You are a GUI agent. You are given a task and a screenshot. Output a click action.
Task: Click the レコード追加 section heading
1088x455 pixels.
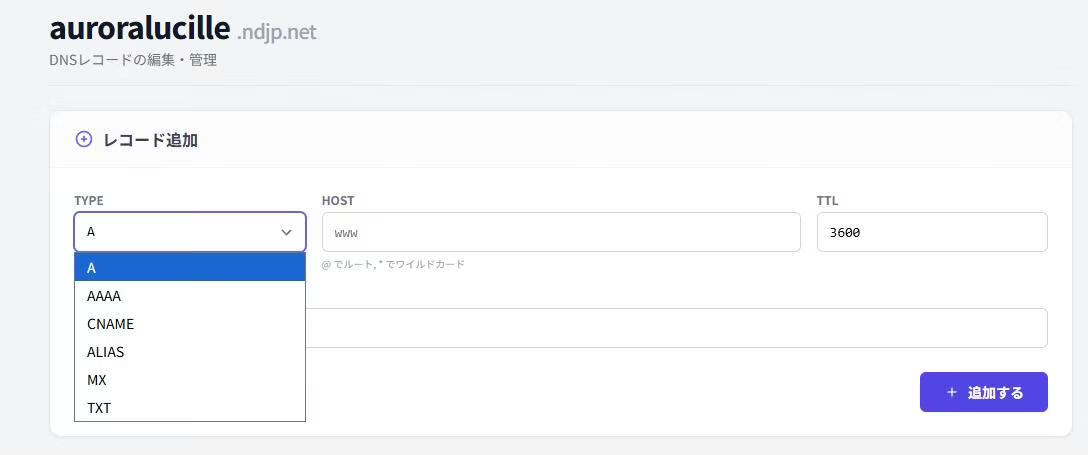click(x=150, y=140)
